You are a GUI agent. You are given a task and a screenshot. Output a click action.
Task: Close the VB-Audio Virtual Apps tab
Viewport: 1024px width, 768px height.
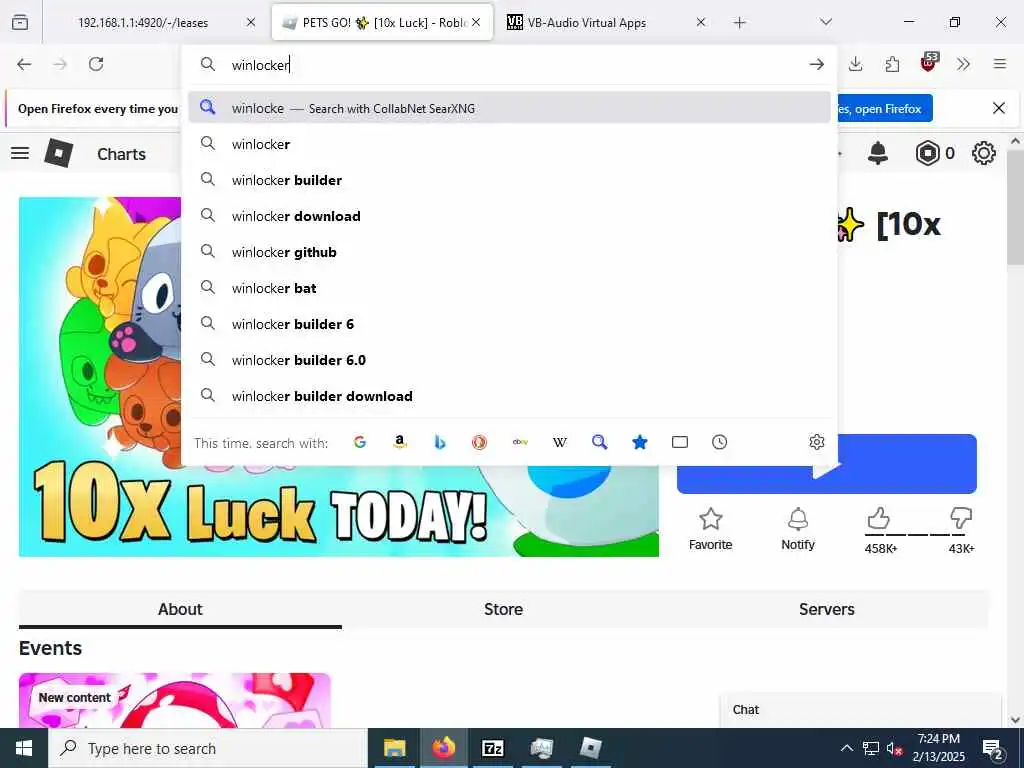pos(701,22)
